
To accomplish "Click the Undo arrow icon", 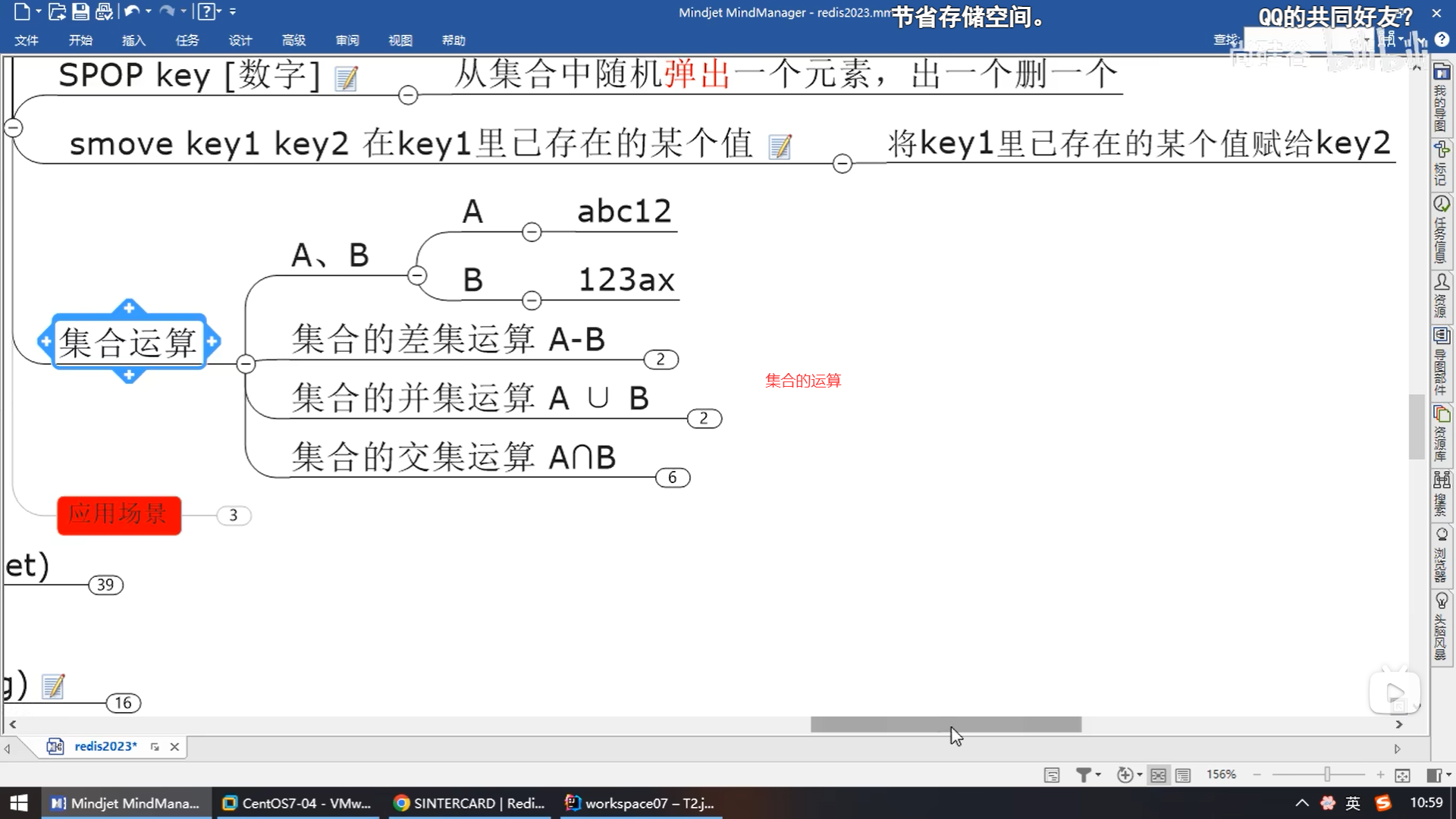I will [x=131, y=11].
